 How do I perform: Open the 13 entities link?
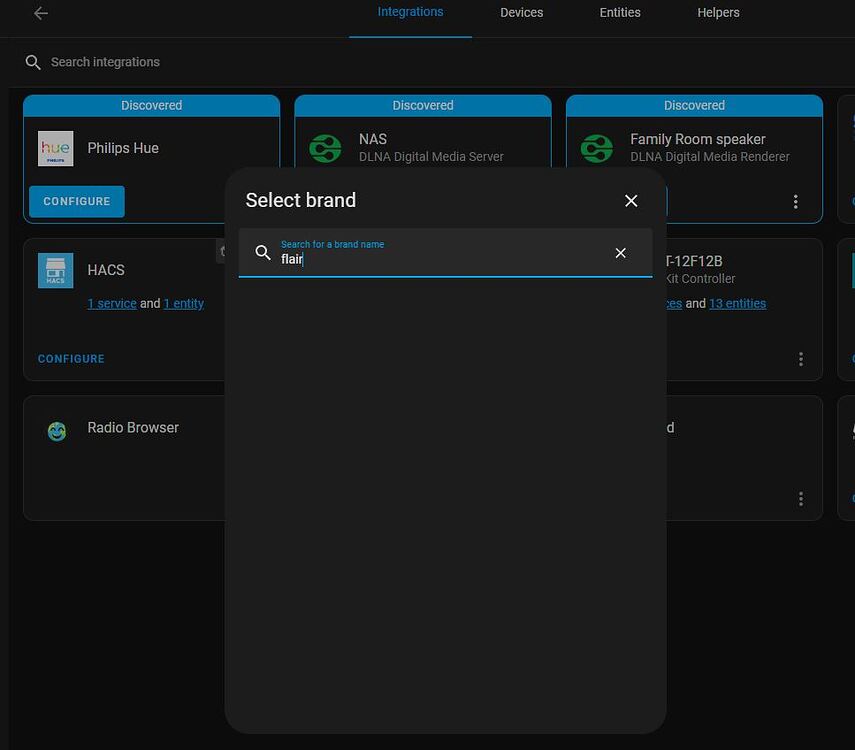pyautogui.click(x=738, y=303)
